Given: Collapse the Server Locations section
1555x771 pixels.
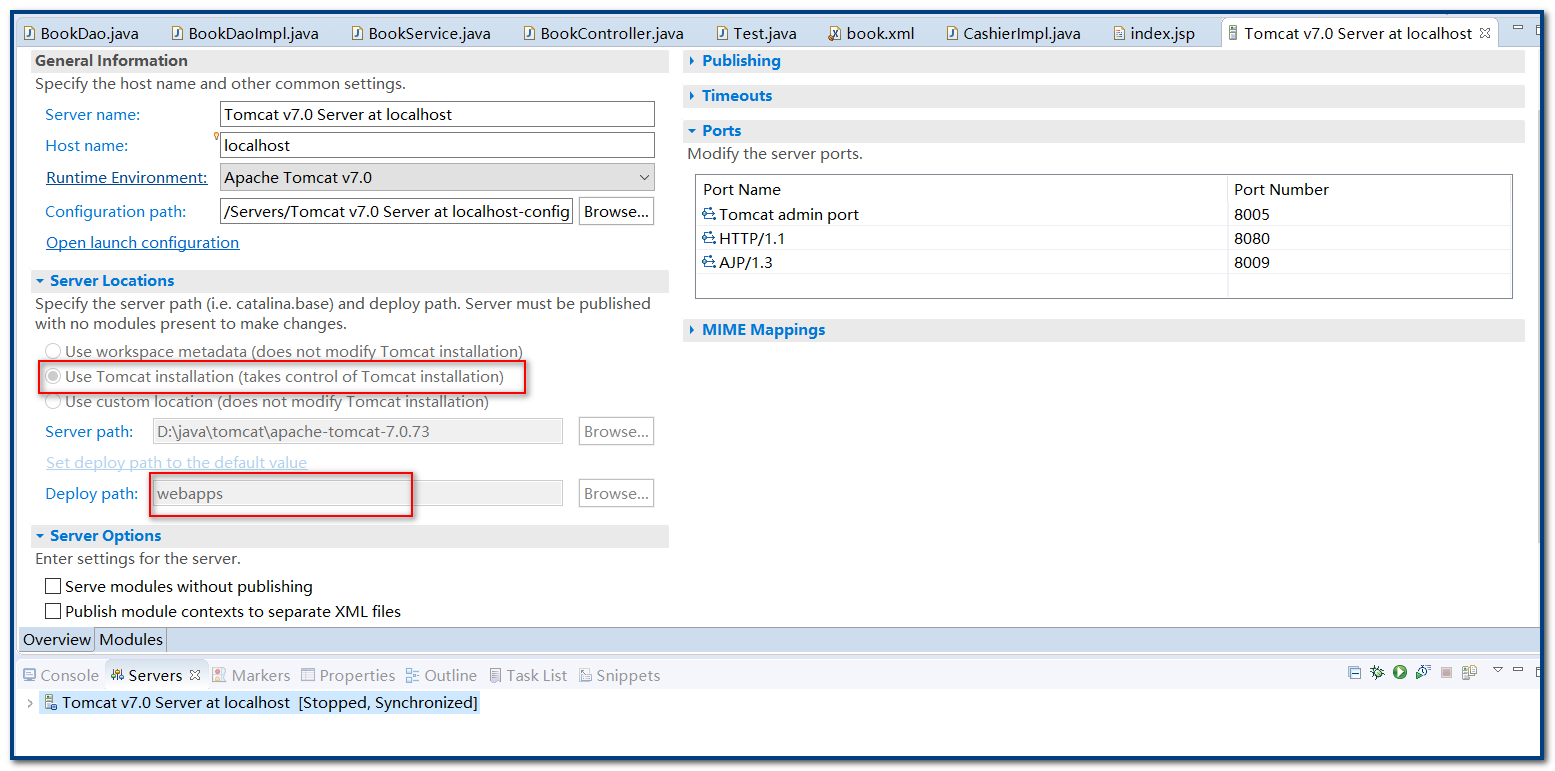Looking at the screenshot, I should pyautogui.click(x=40, y=281).
